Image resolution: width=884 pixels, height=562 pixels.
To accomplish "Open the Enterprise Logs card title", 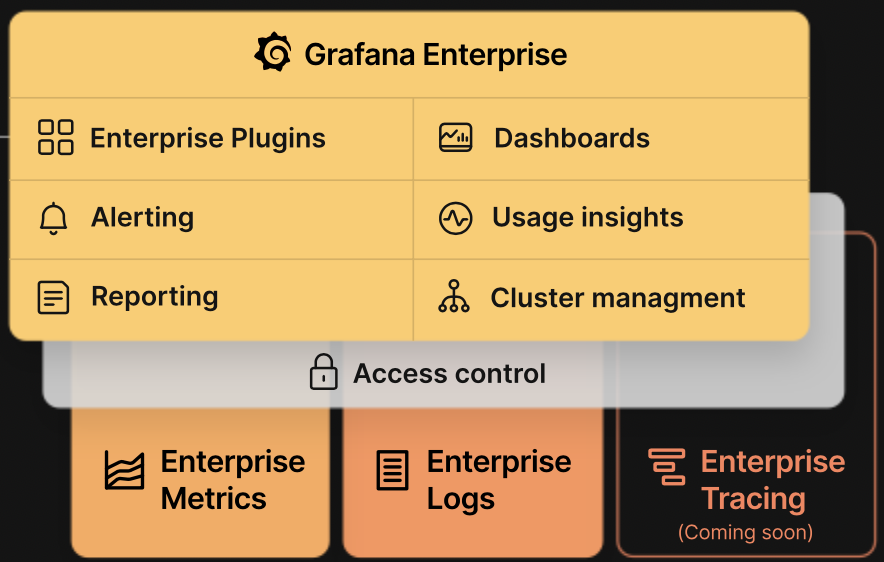I will tap(499, 480).
